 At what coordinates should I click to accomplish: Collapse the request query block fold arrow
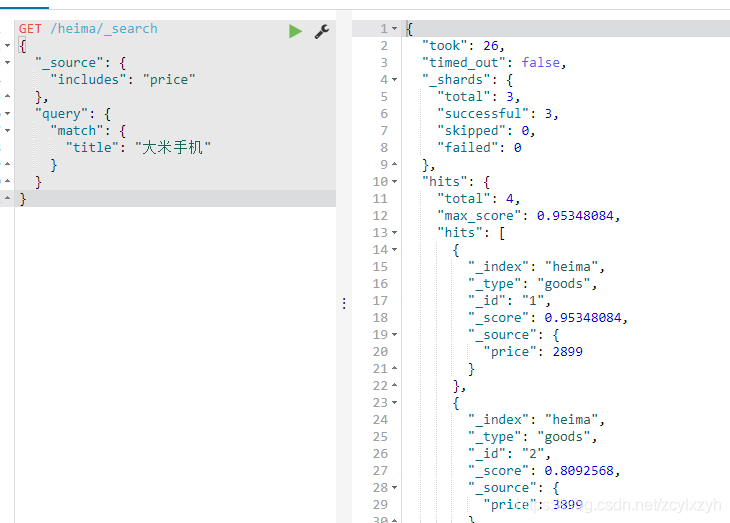(7, 114)
